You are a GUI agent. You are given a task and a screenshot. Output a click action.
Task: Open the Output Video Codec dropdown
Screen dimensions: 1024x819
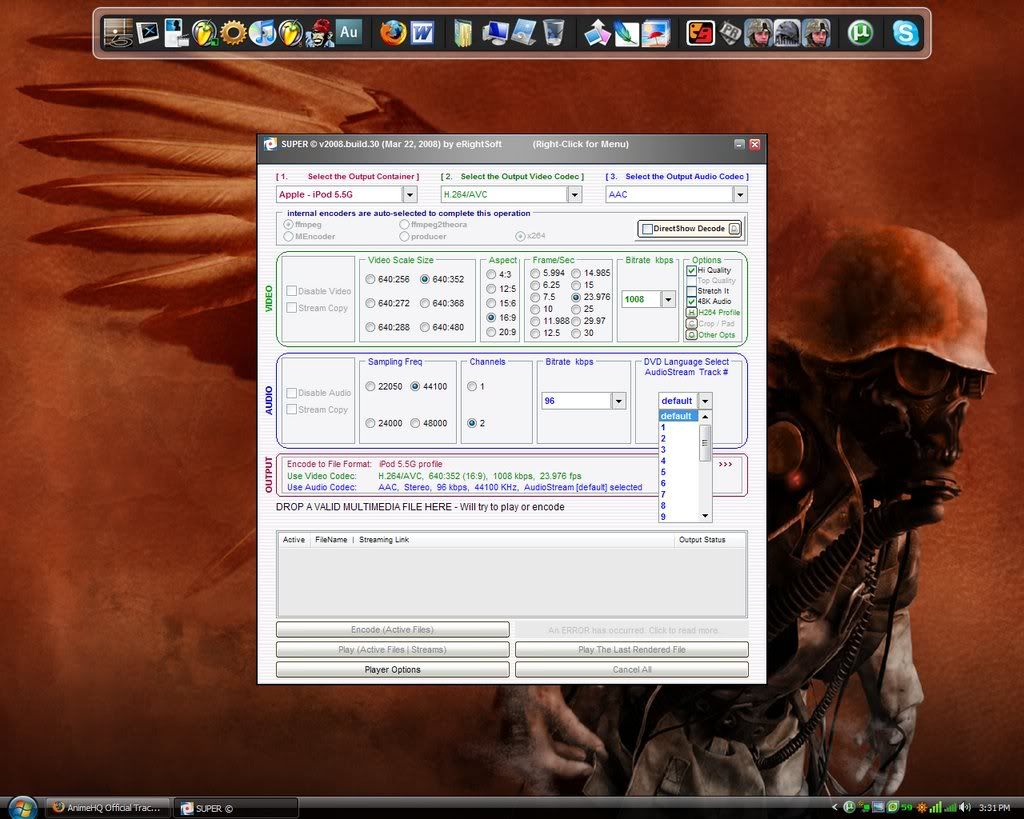pos(574,195)
